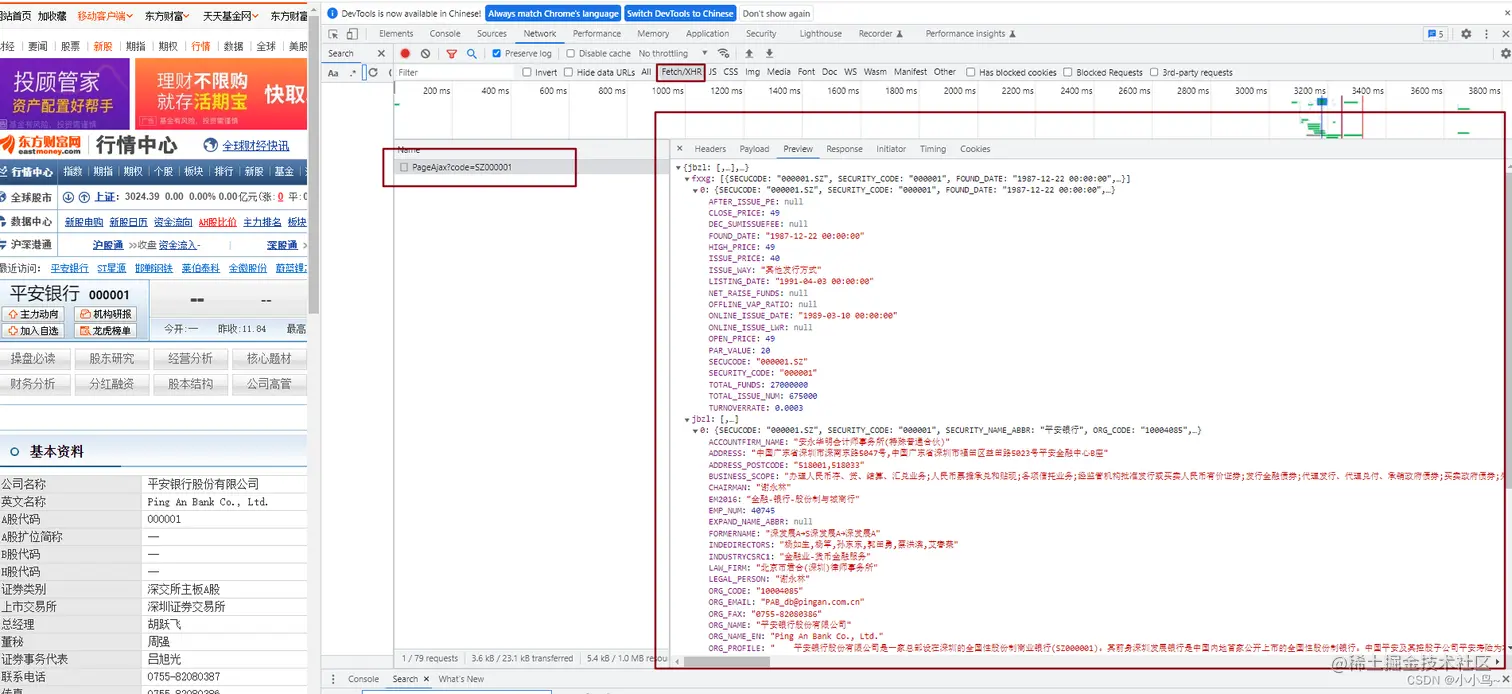Collapse the fxxg array node

(x=687, y=178)
